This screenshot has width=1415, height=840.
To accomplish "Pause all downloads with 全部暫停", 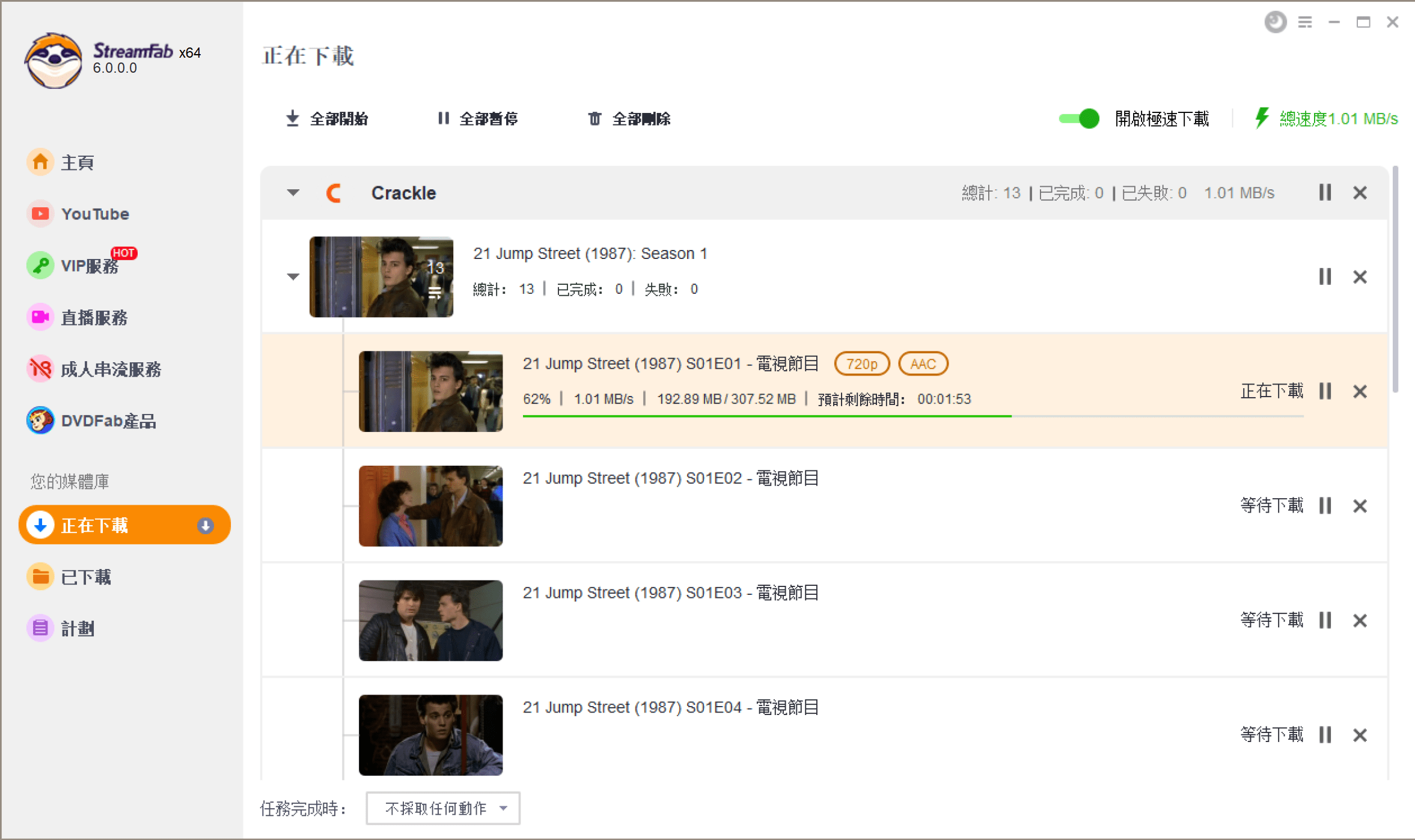I will (477, 119).
